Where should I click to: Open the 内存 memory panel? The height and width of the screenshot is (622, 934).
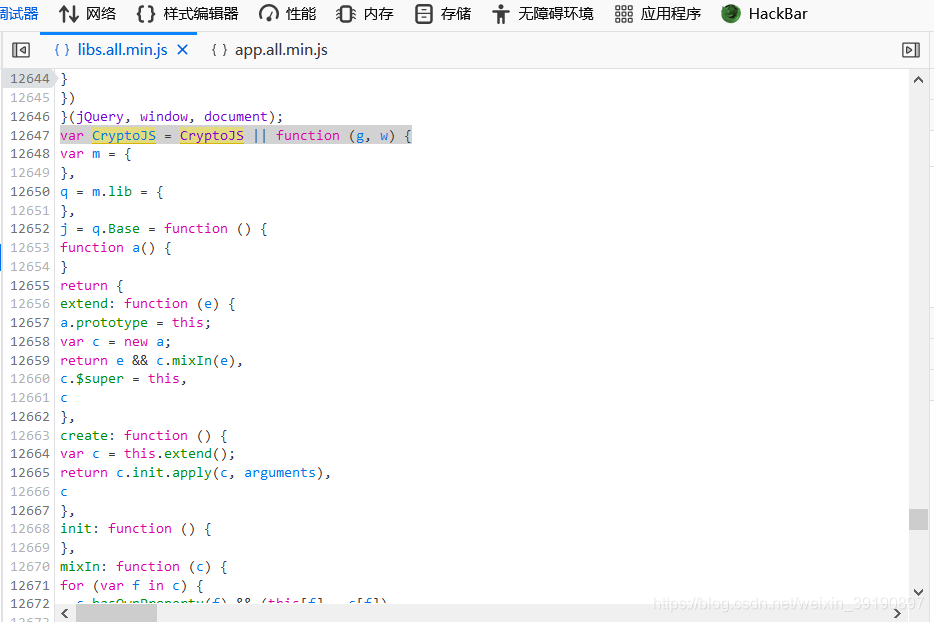pyautogui.click(x=365, y=14)
